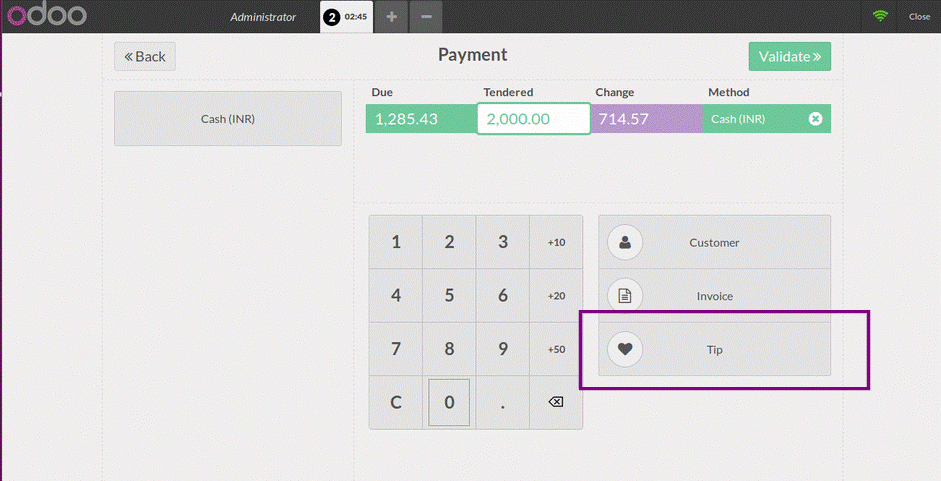Remove the Cash (INR) payment line
Image resolution: width=941 pixels, height=481 pixels.
click(815, 119)
